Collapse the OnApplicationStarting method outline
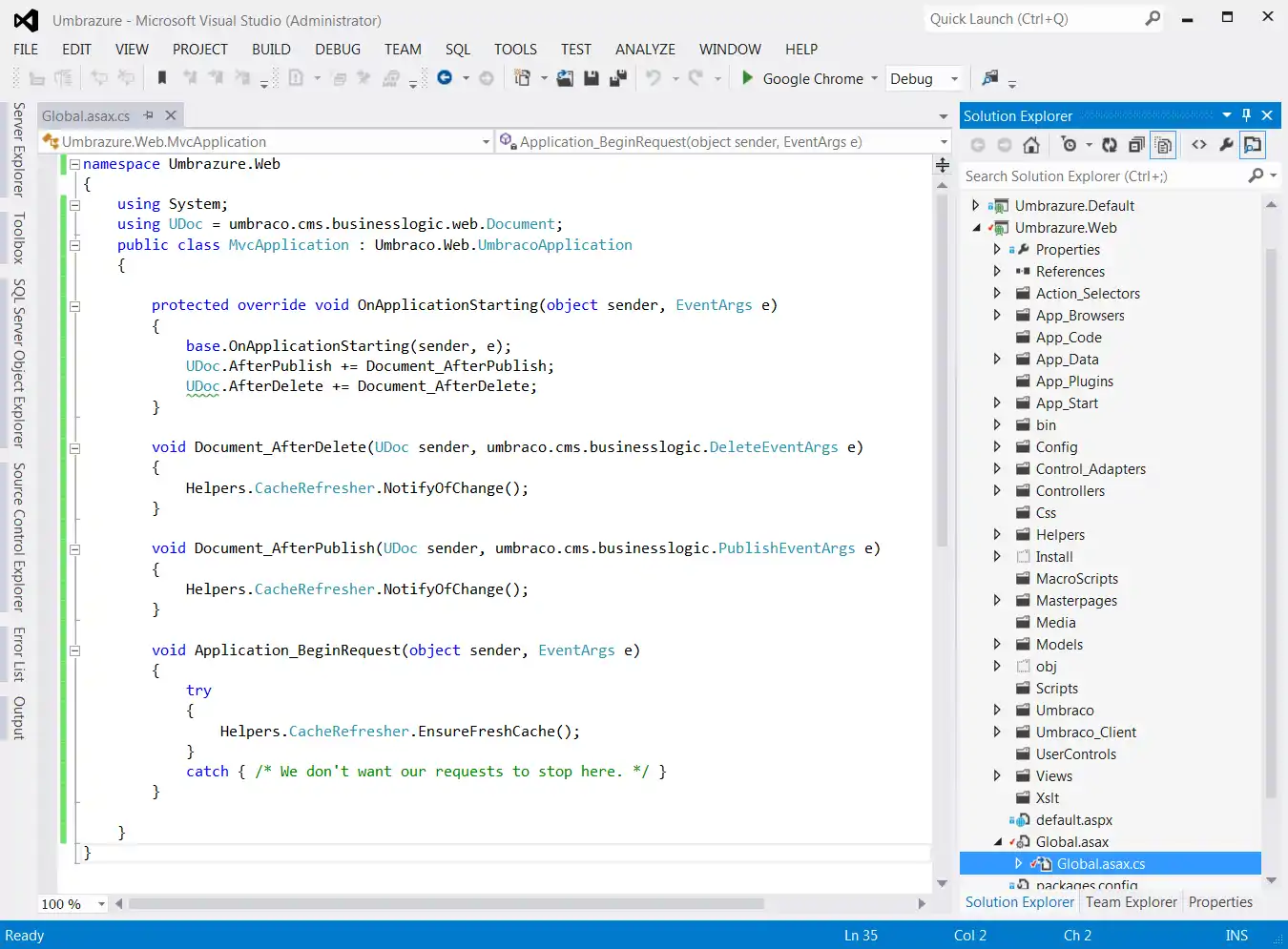1288x949 pixels. (74, 306)
